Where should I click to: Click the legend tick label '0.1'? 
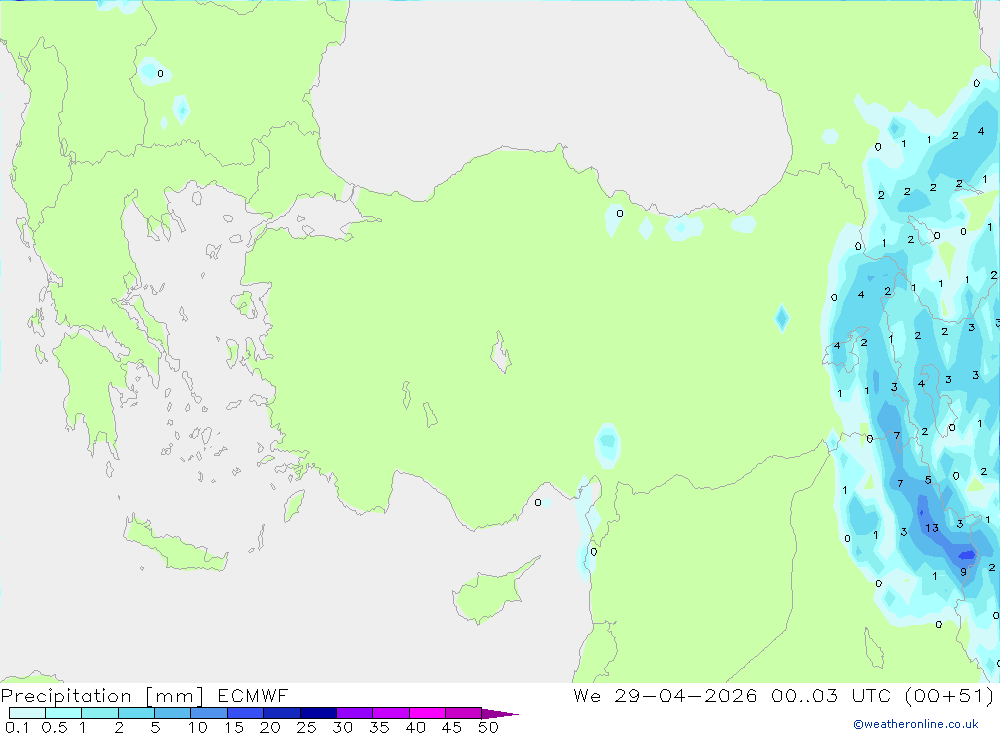click(x=17, y=727)
